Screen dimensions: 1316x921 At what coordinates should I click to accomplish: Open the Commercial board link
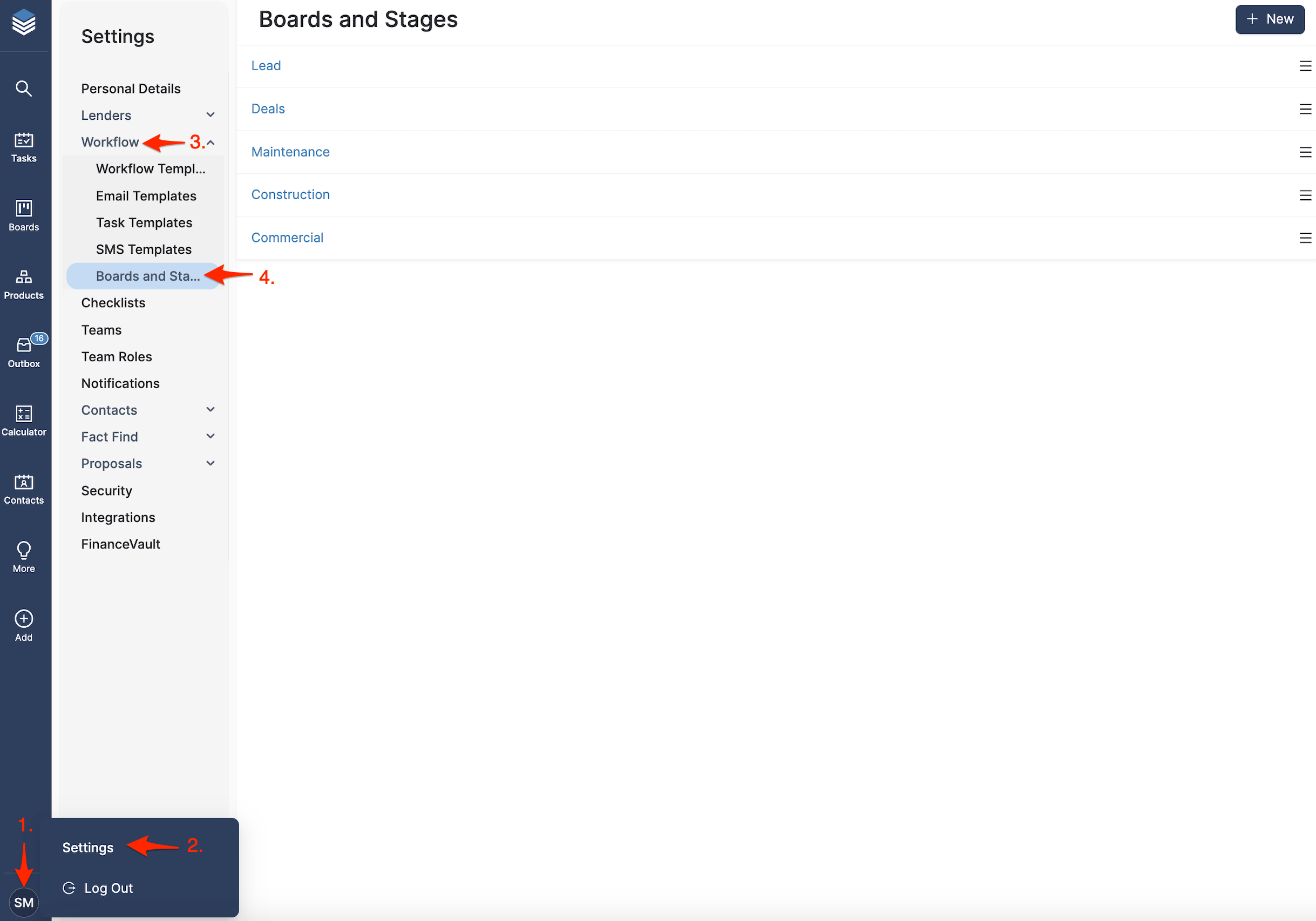point(287,238)
